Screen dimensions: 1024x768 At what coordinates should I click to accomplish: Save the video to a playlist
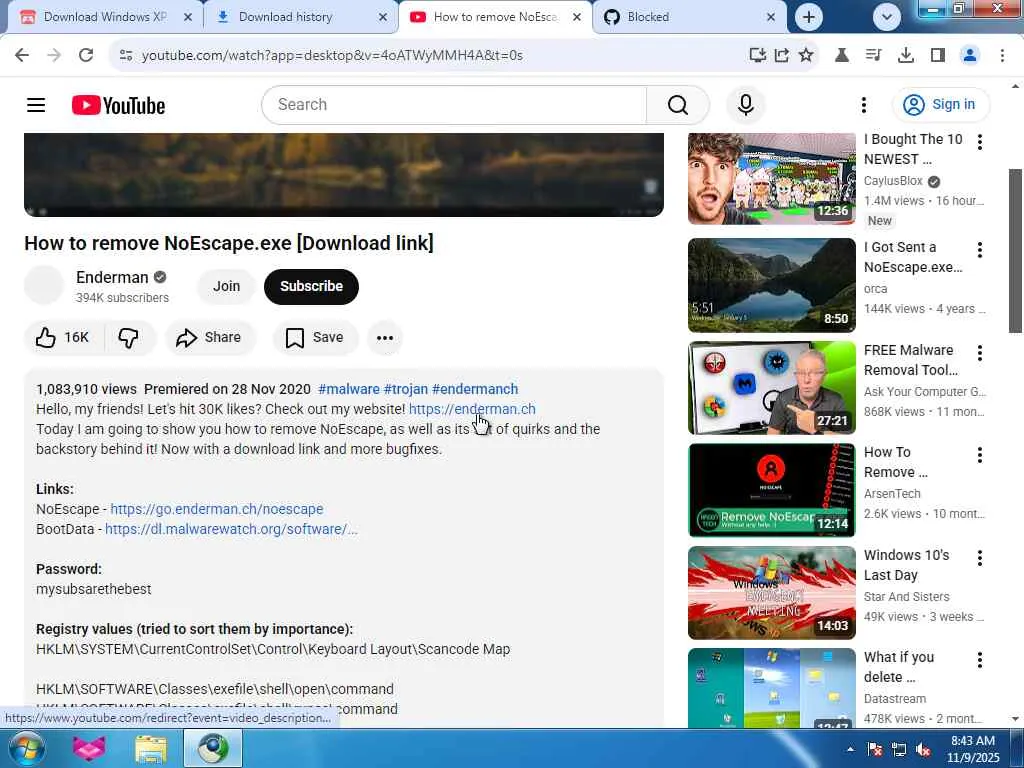pos(315,338)
